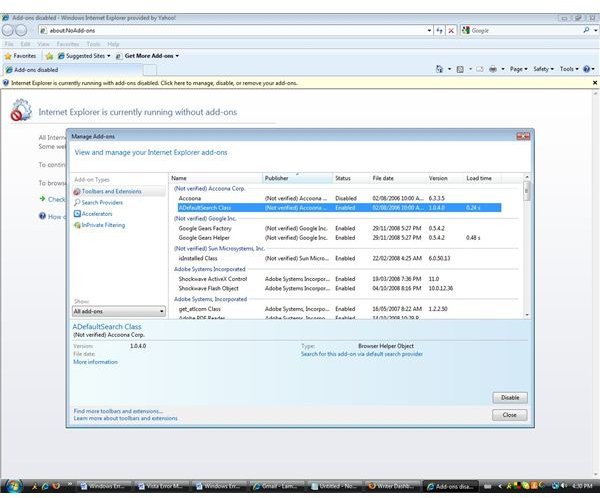Click the Home icon in command bar
Image resolution: width=600 pixels, height=498 pixels.
coord(439,69)
